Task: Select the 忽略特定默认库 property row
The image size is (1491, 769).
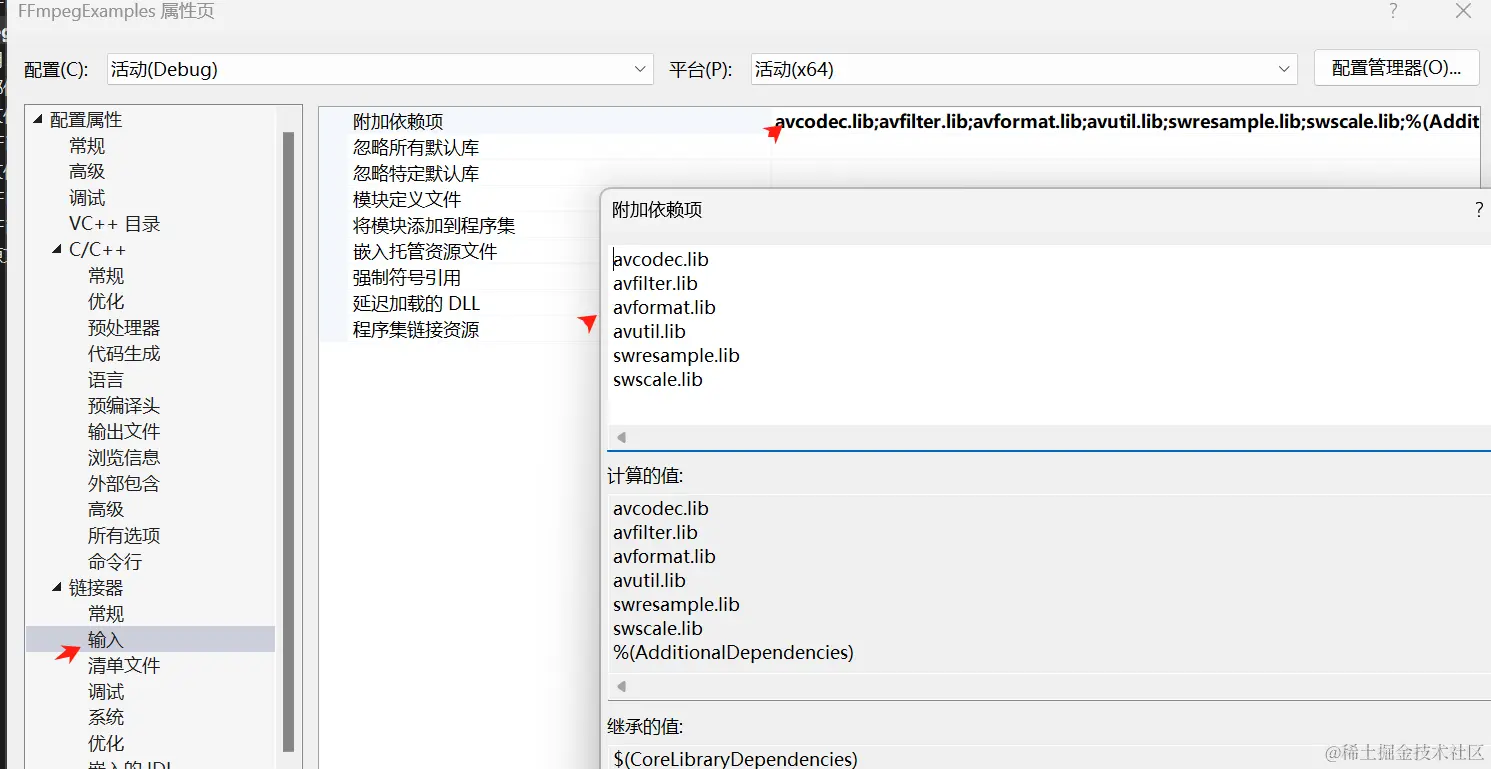Action: [x=416, y=173]
